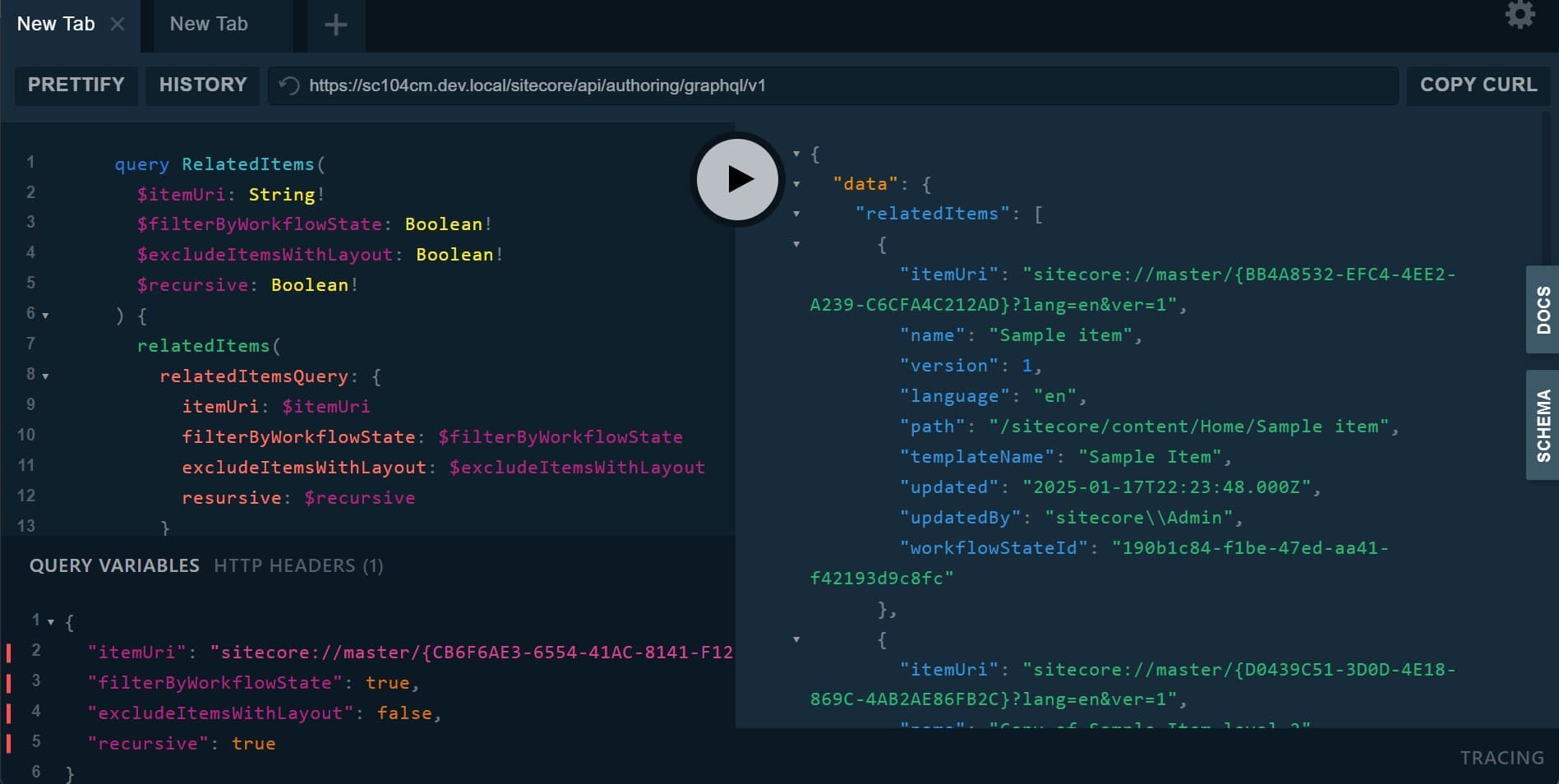Open the settings gear icon
Image resolution: width=1559 pixels, height=784 pixels.
[x=1520, y=15]
